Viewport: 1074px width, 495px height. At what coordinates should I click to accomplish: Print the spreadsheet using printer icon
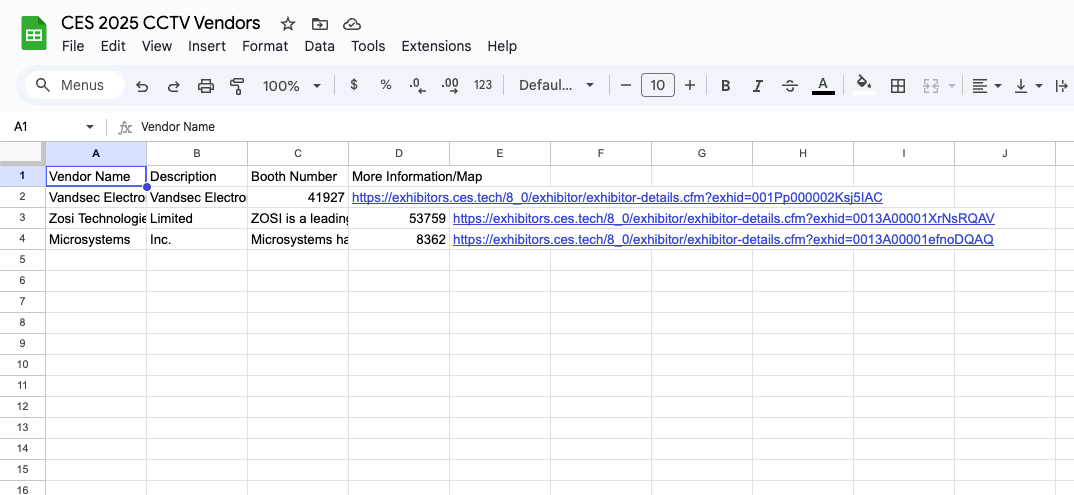click(206, 86)
